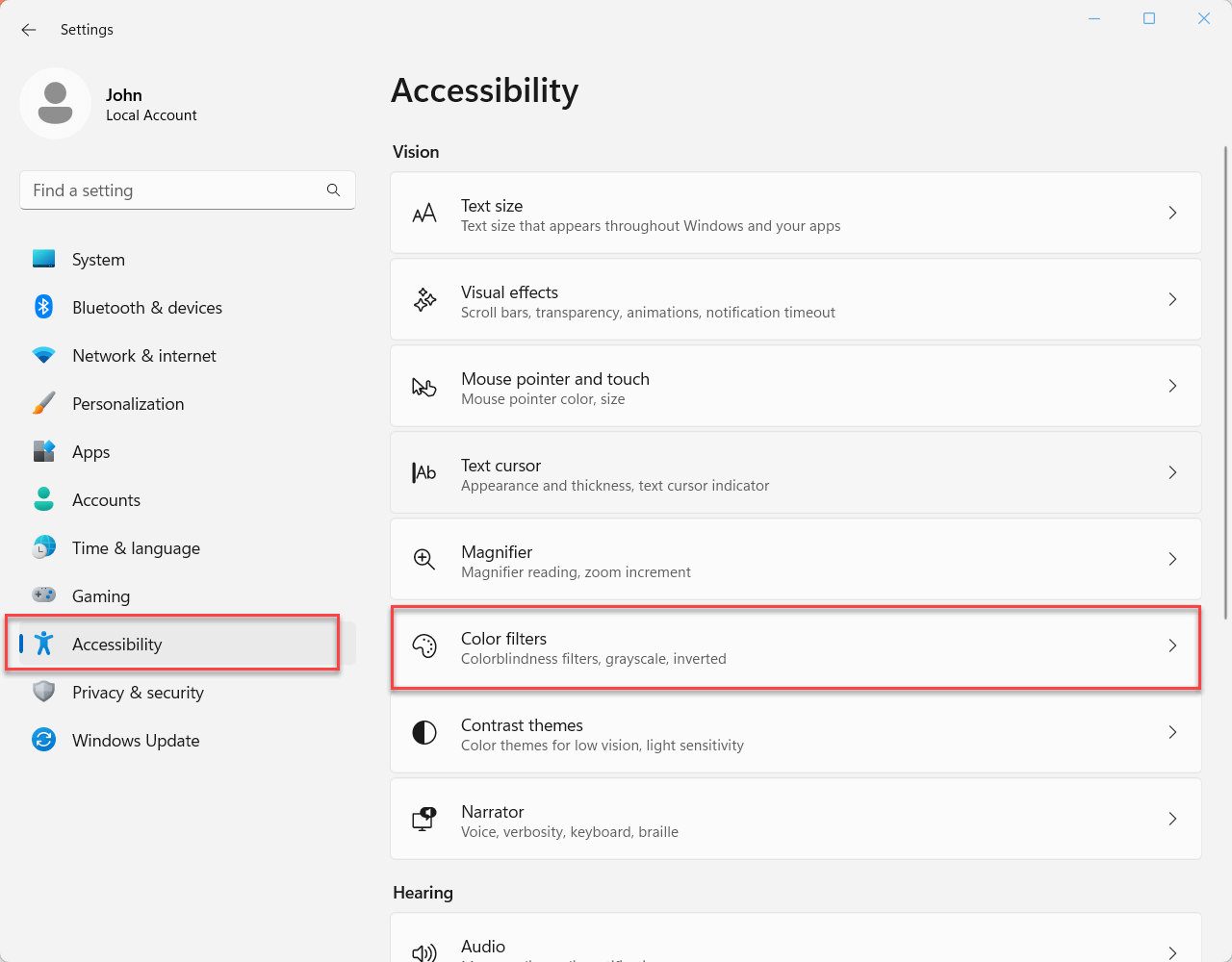Select Apps in the sidebar
The height and width of the screenshot is (962, 1232).
[188, 451]
